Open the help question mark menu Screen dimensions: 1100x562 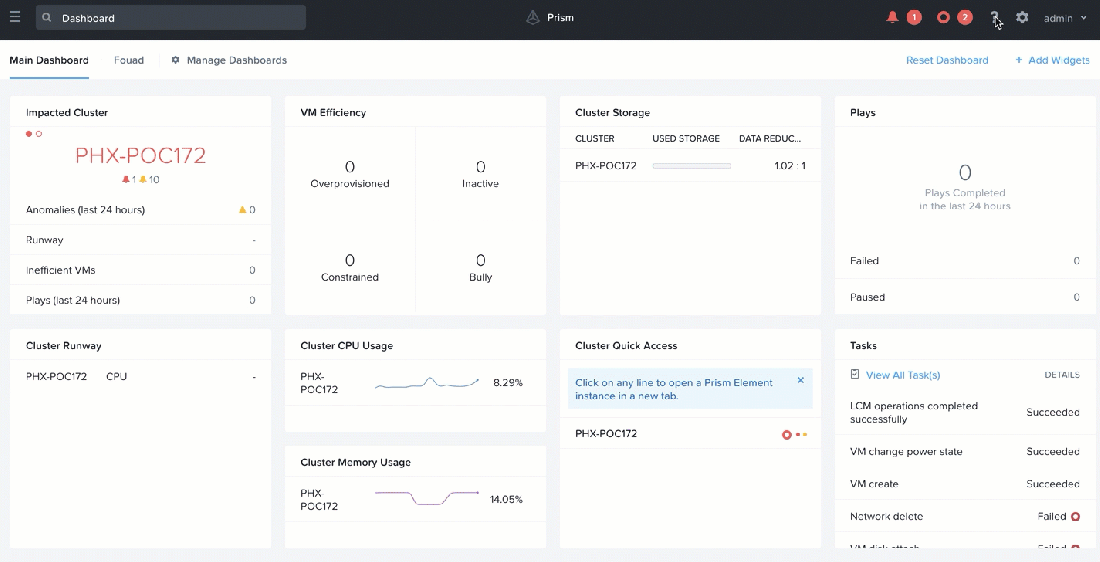(x=994, y=17)
